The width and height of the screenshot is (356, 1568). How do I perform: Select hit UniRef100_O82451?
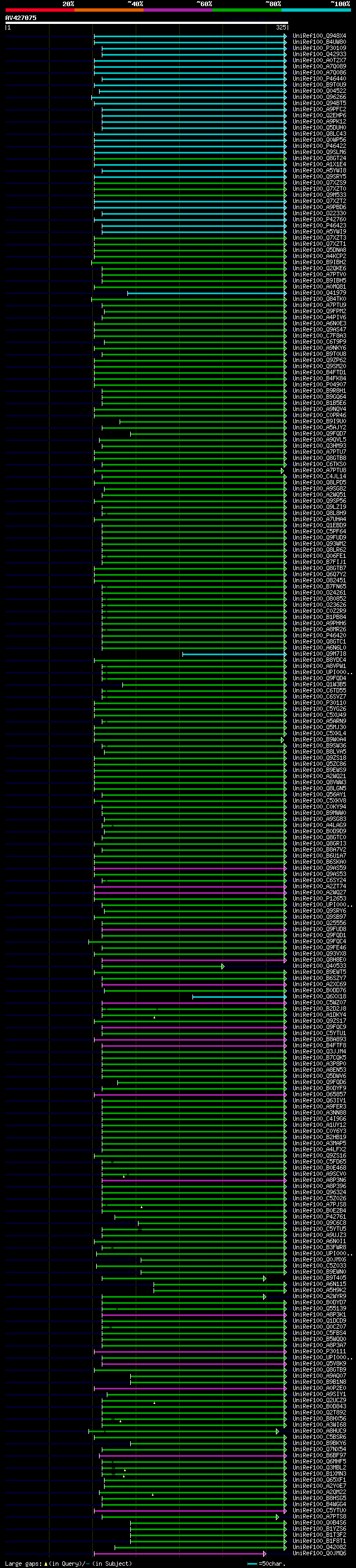pyautogui.click(x=319, y=580)
